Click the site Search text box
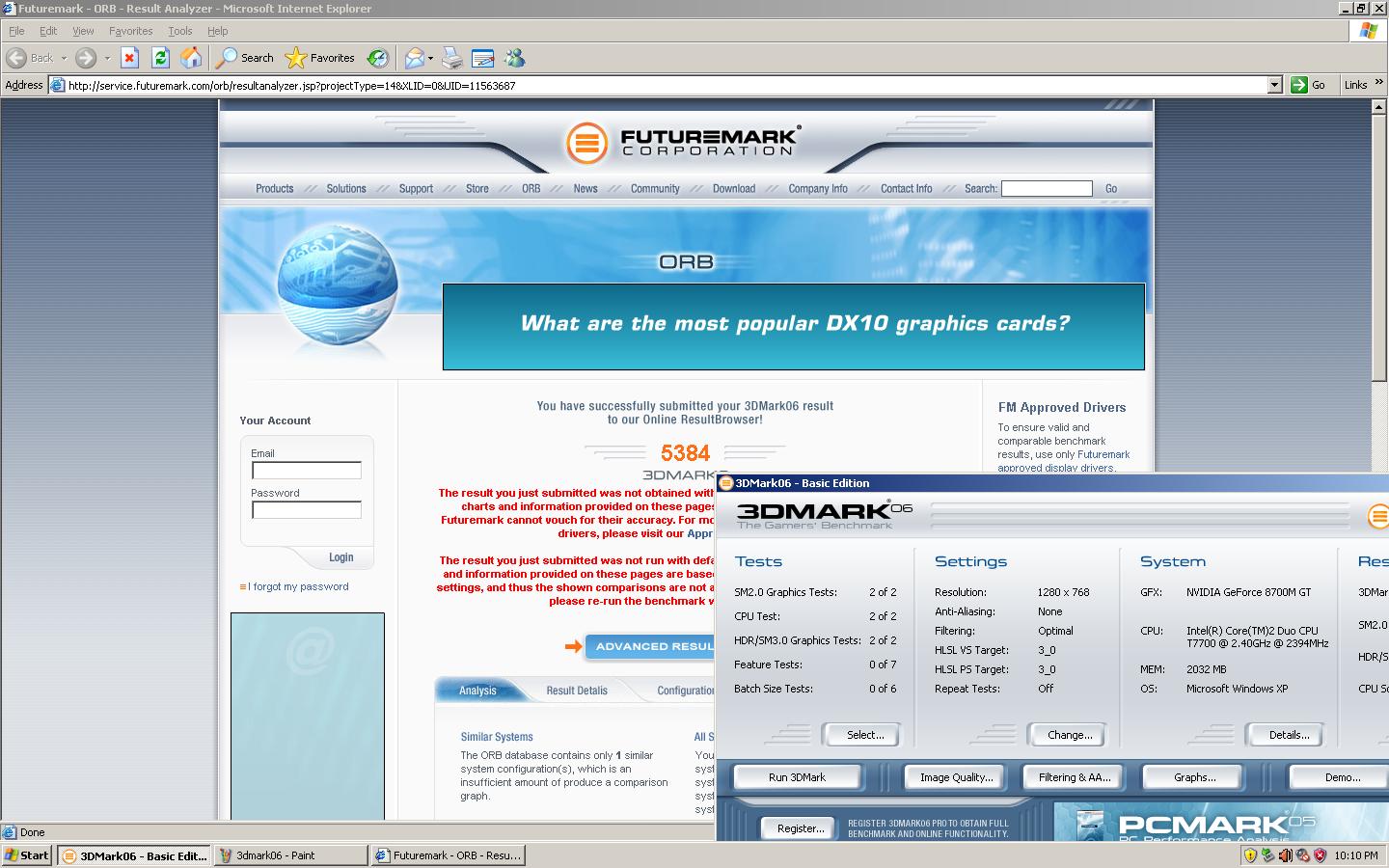 [x=1047, y=189]
